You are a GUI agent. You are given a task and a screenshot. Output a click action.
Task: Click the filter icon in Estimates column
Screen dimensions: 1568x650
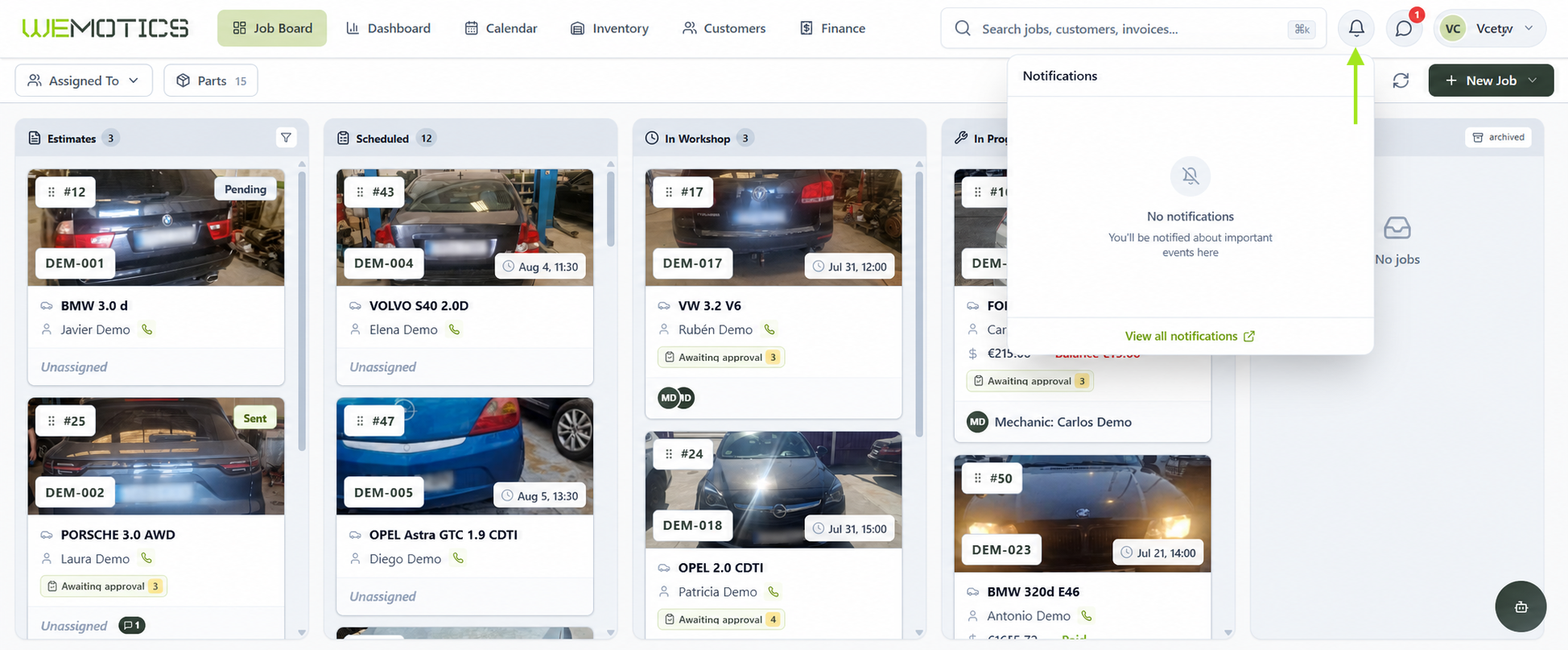click(x=286, y=138)
